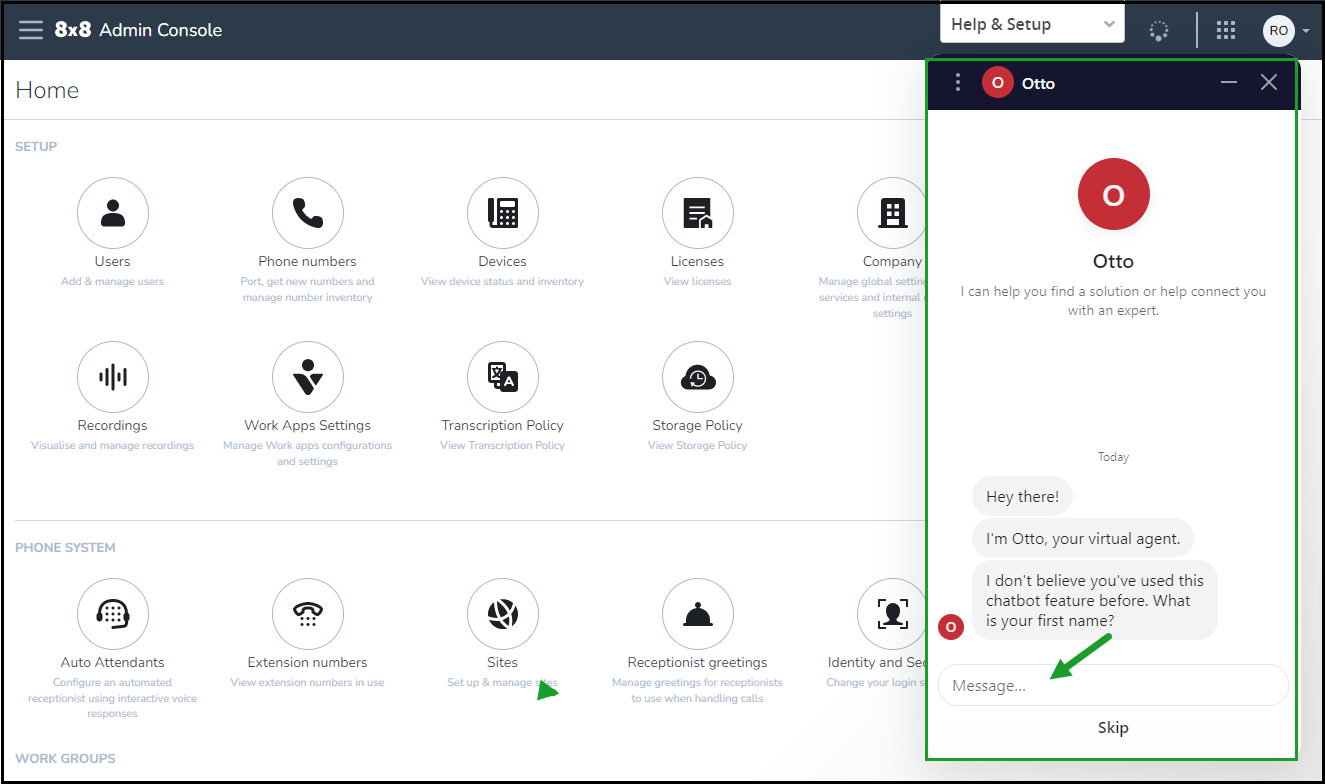Viewport: 1325px width, 784px height.
Task: Open the Users icon
Action: click(113, 213)
